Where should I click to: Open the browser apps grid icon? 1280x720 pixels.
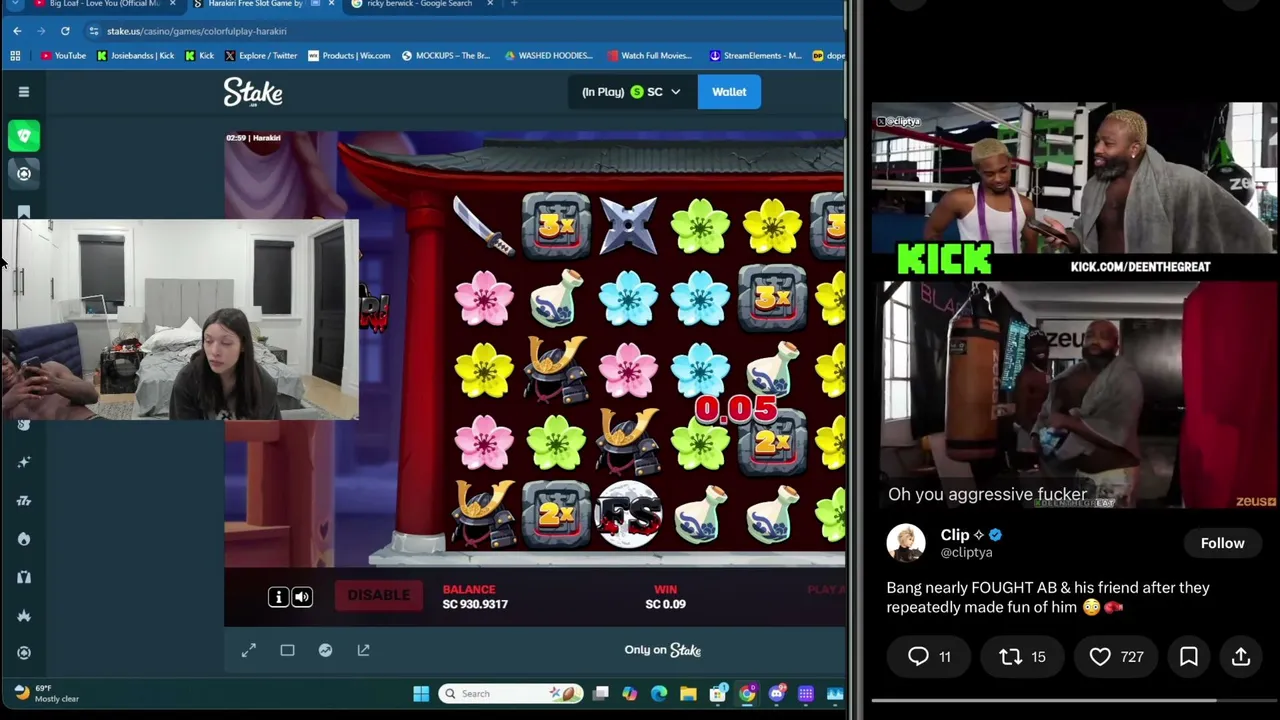pyautogui.click(x=15, y=56)
